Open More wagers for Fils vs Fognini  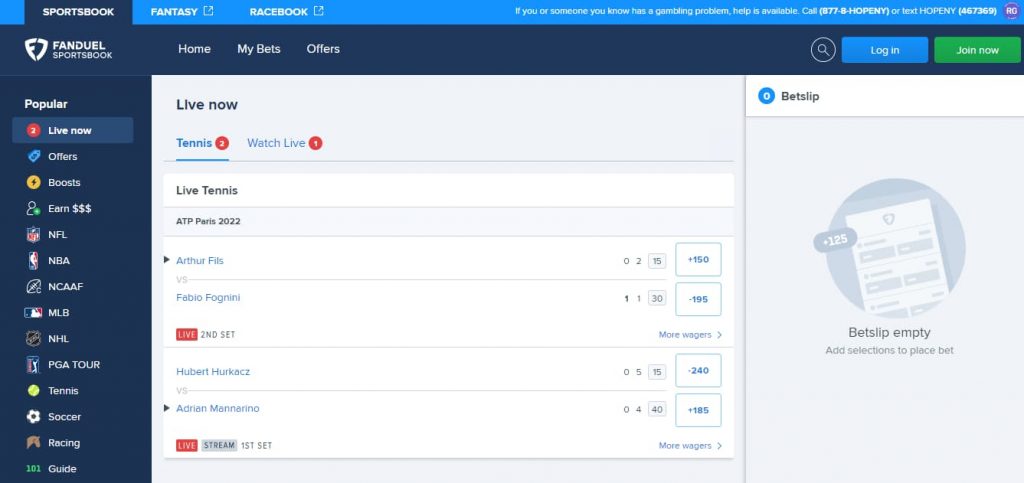(x=690, y=335)
